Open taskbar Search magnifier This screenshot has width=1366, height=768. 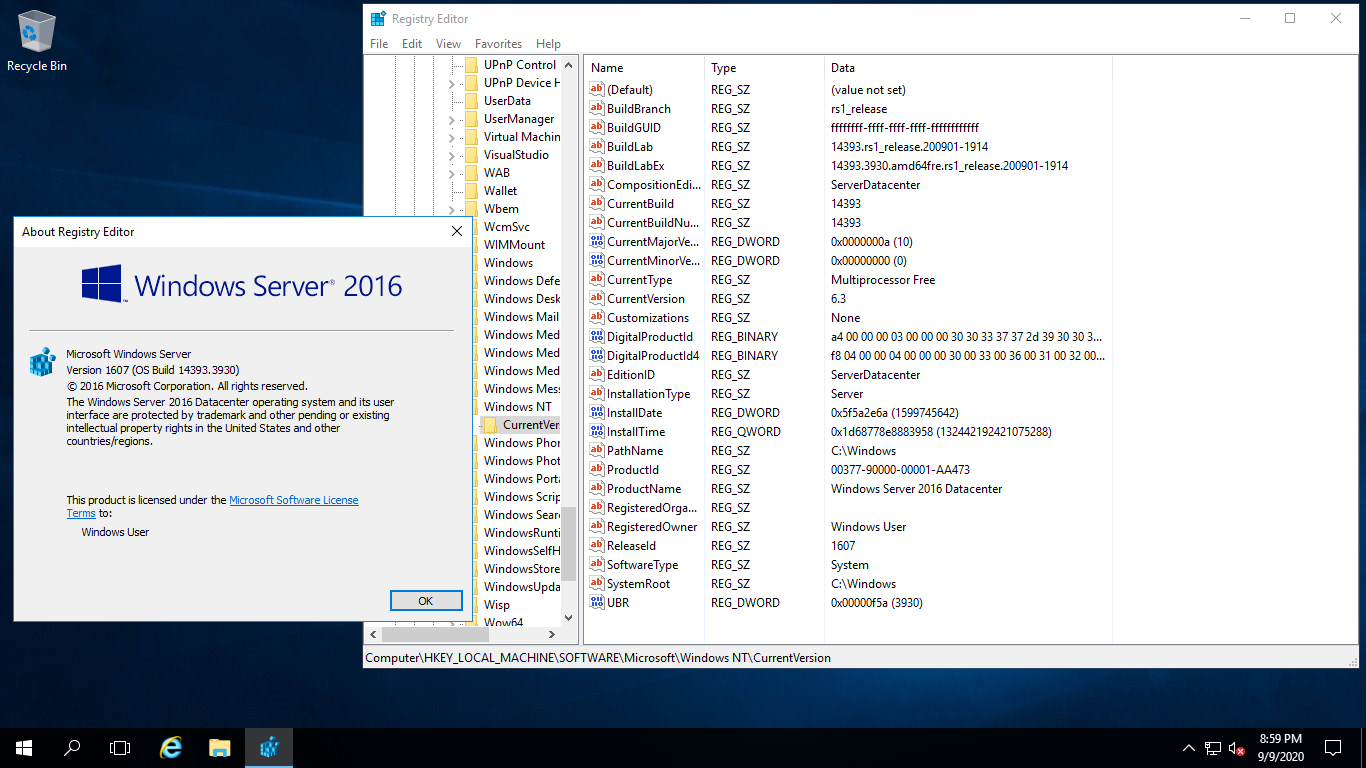(72, 747)
